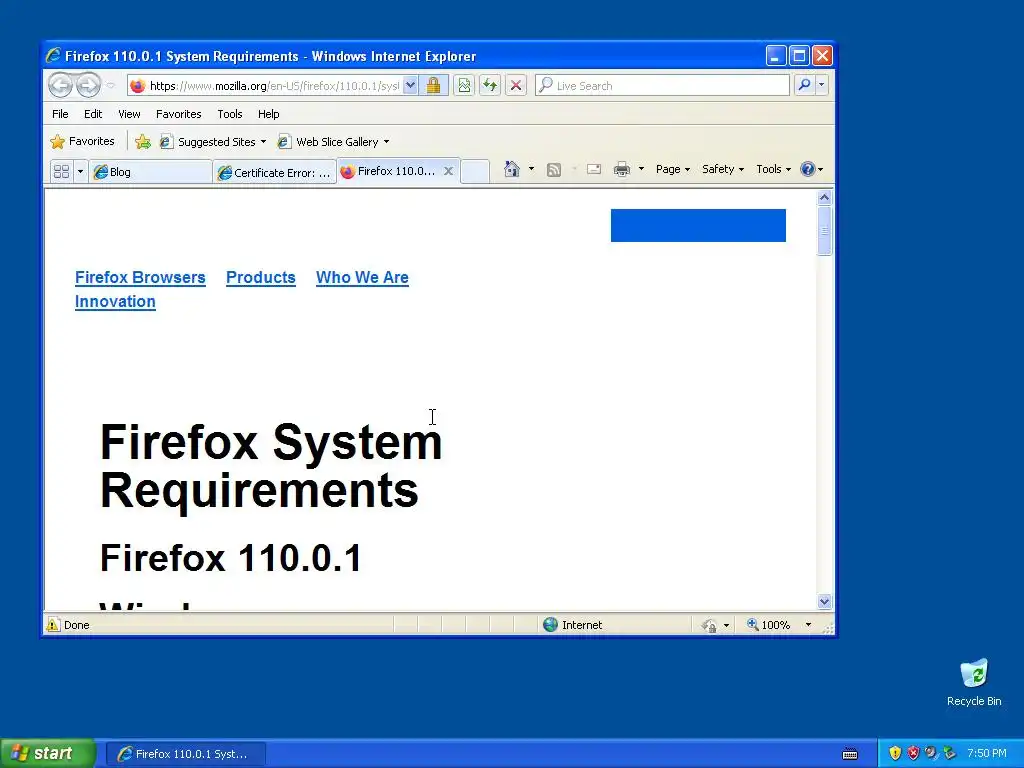1024x768 pixels.
Task: Click the security lock icon
Action: [433, 86]
